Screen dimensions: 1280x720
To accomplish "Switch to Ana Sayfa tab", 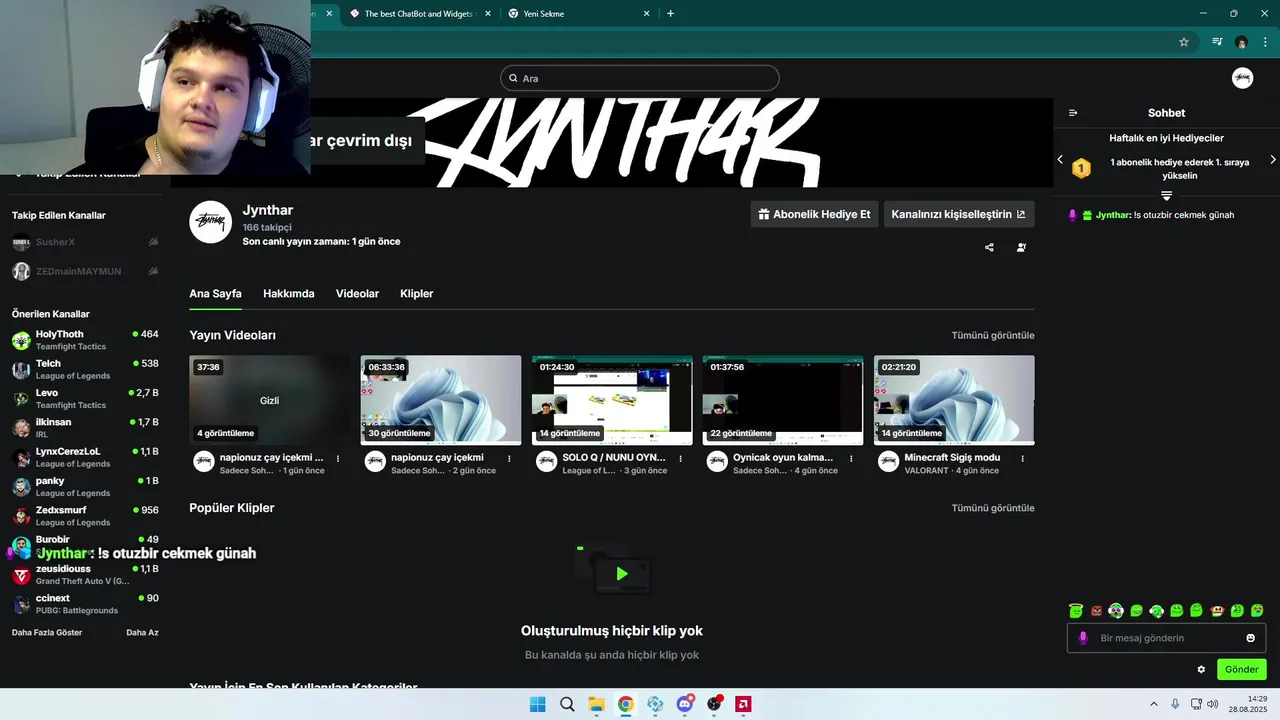I will (x=215, y=294).
